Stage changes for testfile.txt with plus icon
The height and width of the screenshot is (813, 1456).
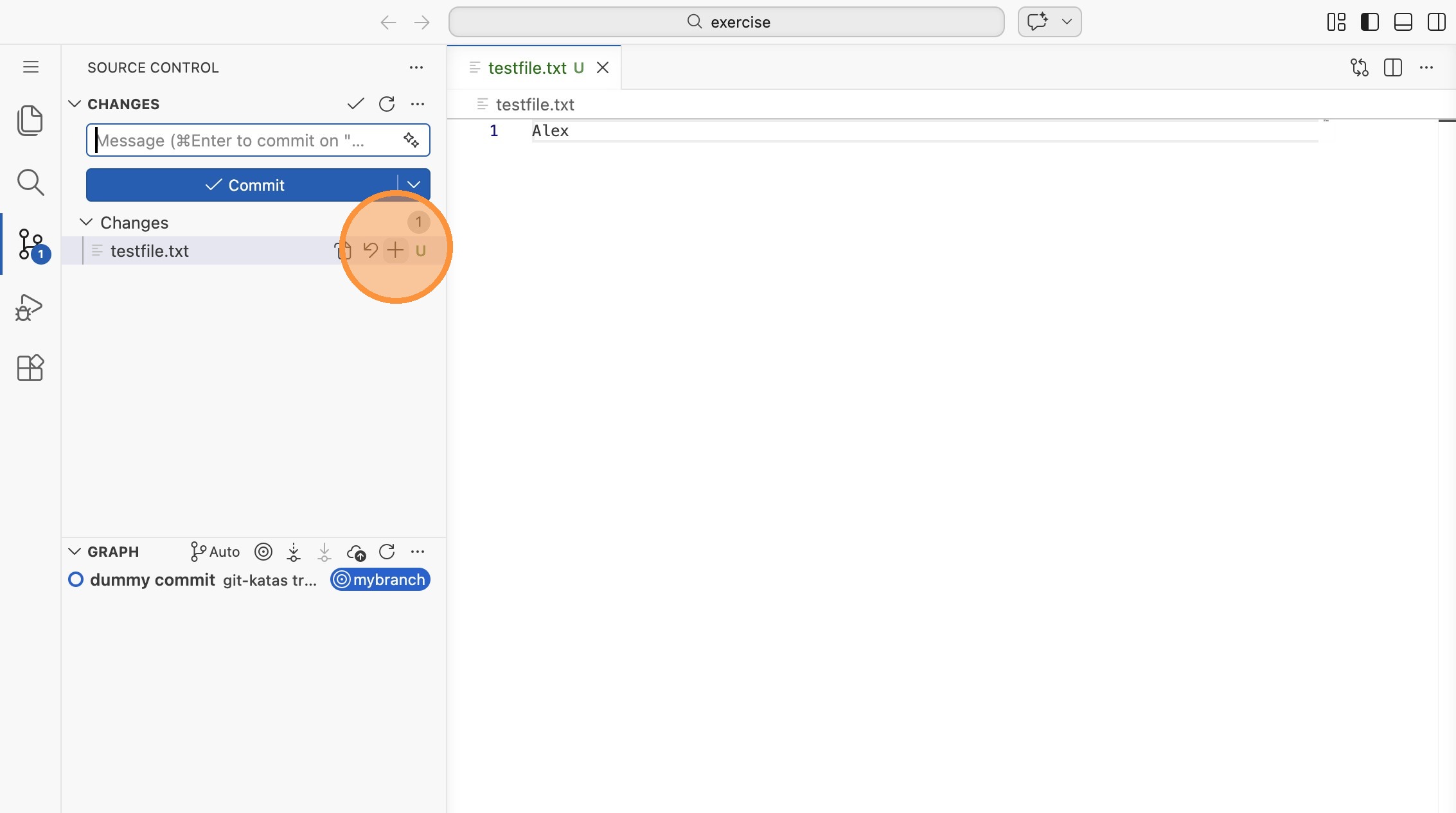(x=395, y=250)
